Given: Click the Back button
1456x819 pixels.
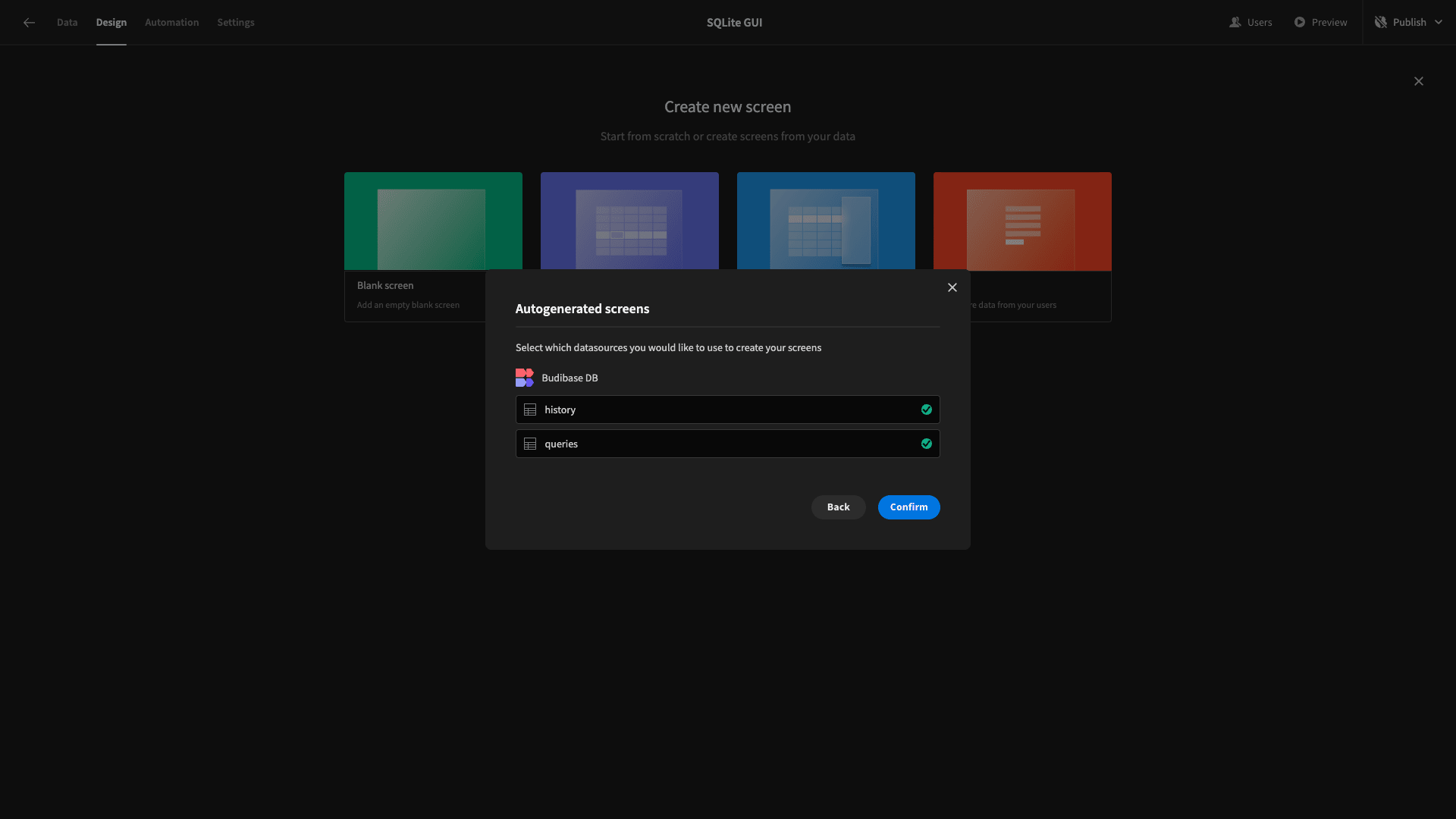Looking at the screenshot, I should coord(839,507).
